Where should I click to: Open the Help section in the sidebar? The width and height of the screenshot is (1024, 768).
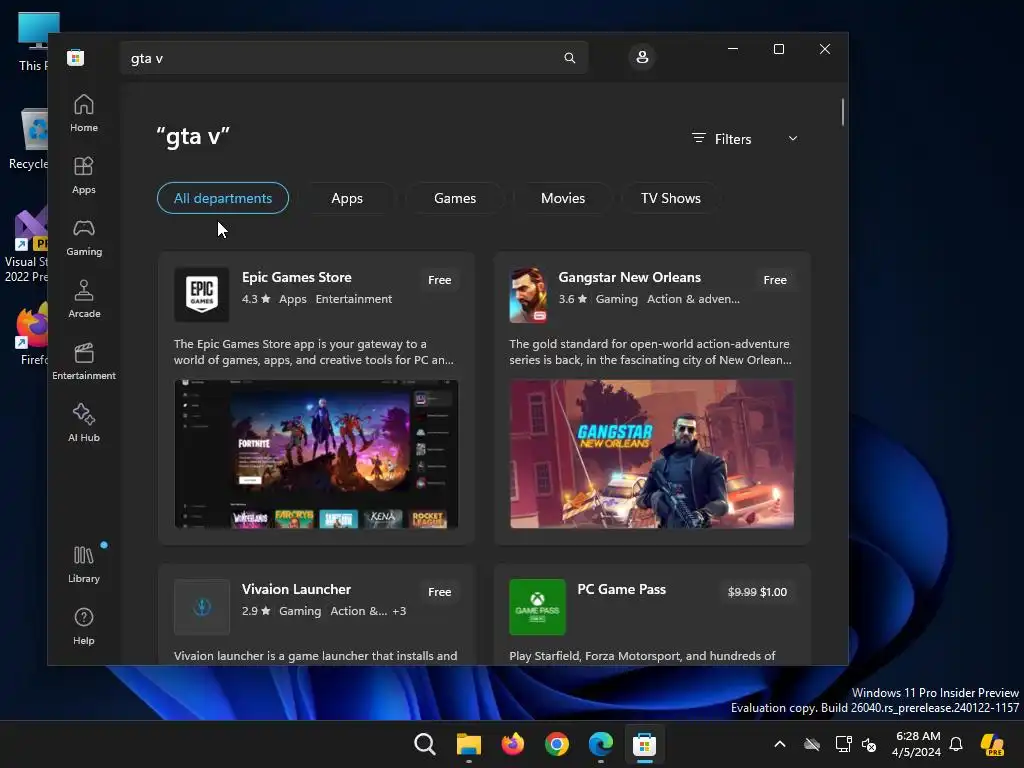[x=84, y=627]
